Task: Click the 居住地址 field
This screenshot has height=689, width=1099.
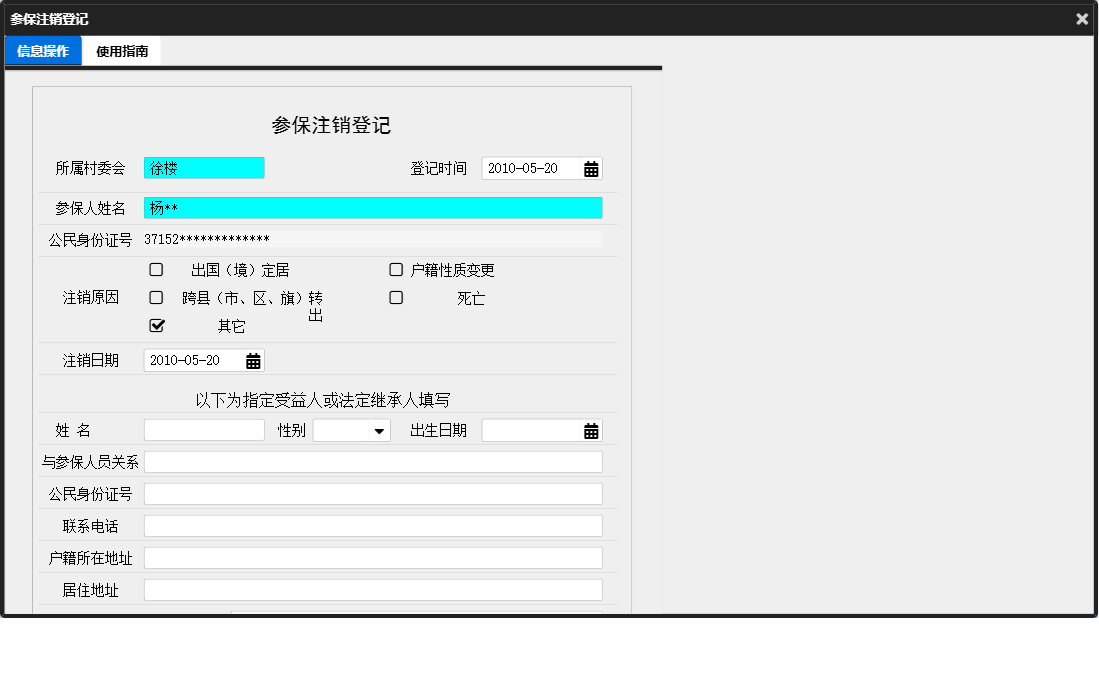Action: pyautogui.click(x=372, y=589)
